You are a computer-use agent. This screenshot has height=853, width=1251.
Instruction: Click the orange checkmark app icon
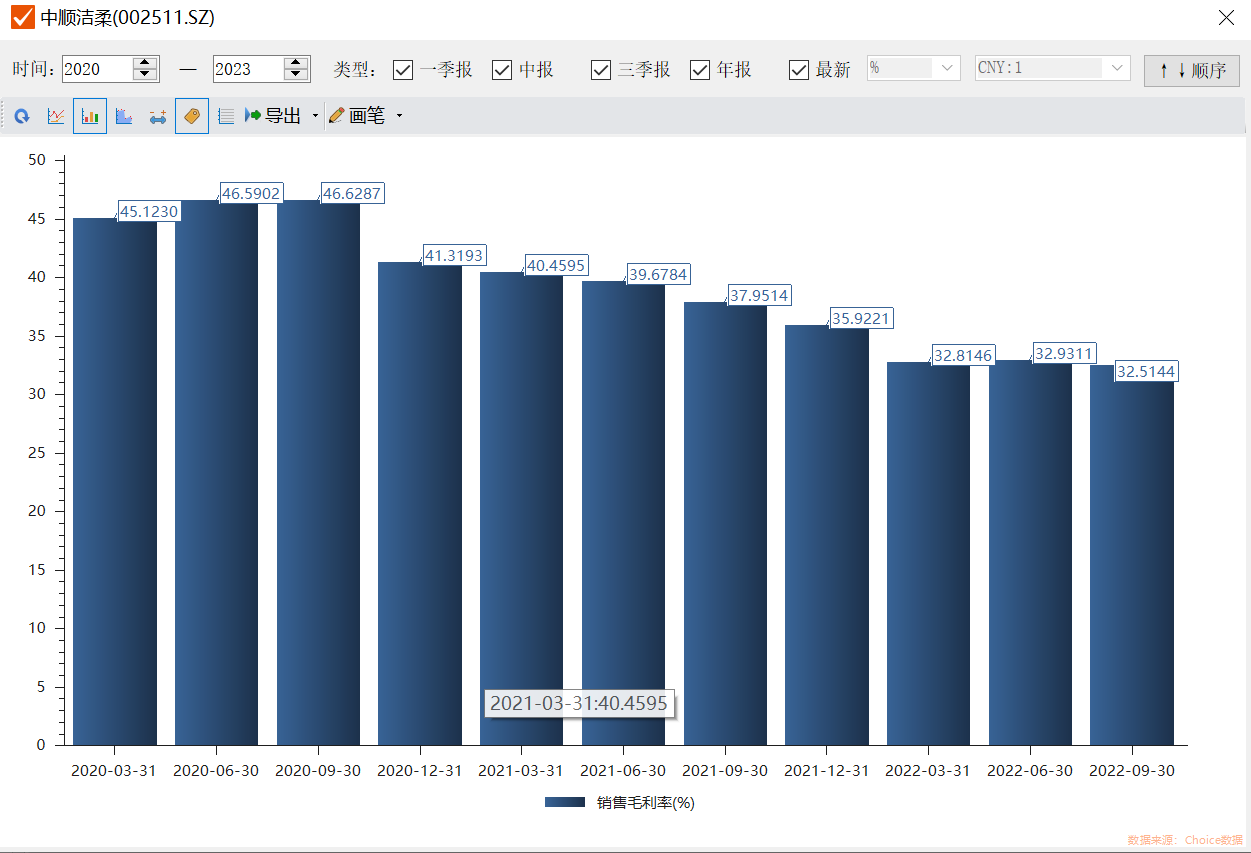22,17
